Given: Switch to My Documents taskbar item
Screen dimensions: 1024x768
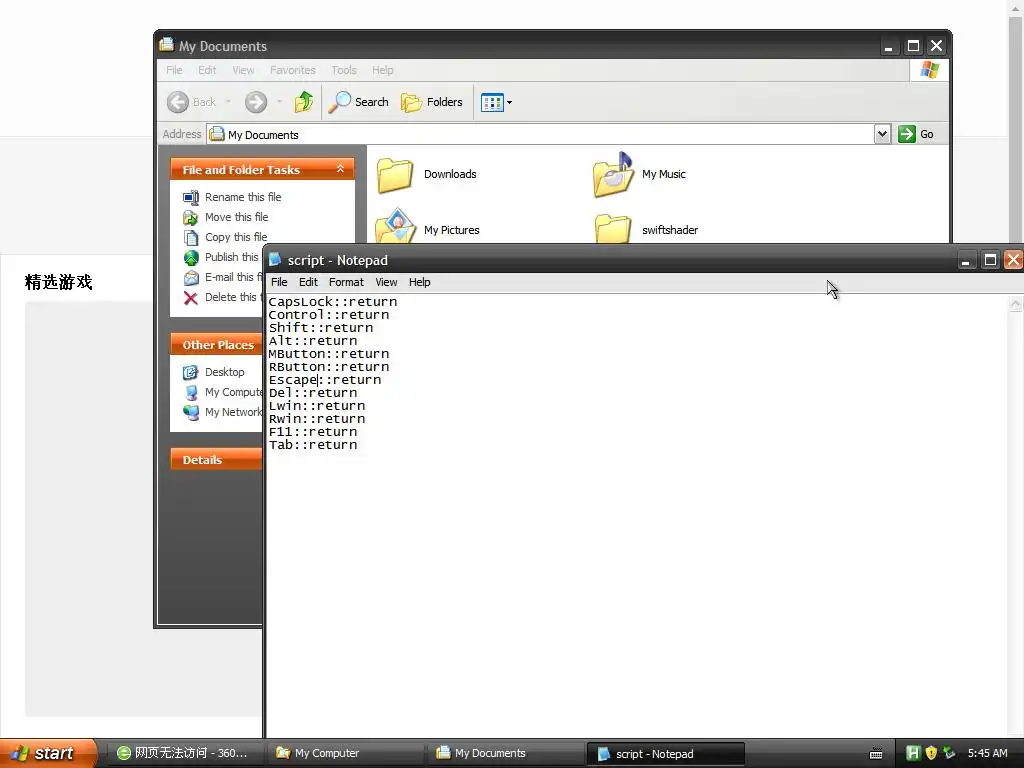Looking at the screenshot, I should (505, 753).
